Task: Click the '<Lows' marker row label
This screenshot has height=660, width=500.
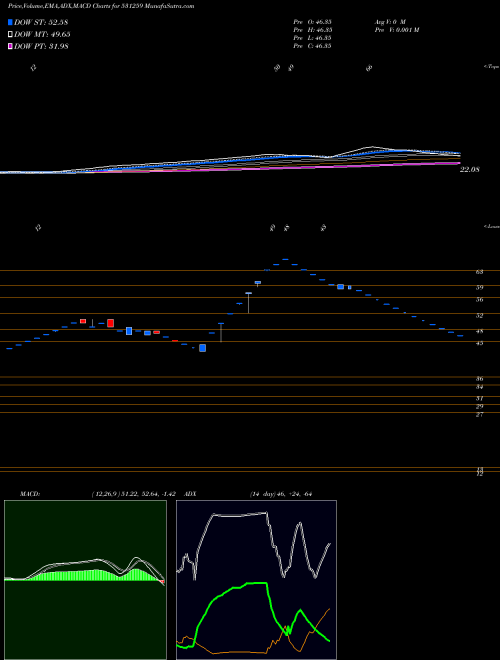Action: click(492, 226)
